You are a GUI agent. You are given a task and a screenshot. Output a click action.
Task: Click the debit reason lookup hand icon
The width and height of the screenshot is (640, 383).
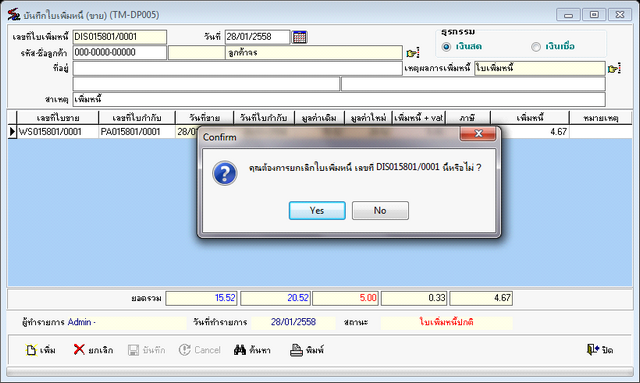(x=614, y=69)
